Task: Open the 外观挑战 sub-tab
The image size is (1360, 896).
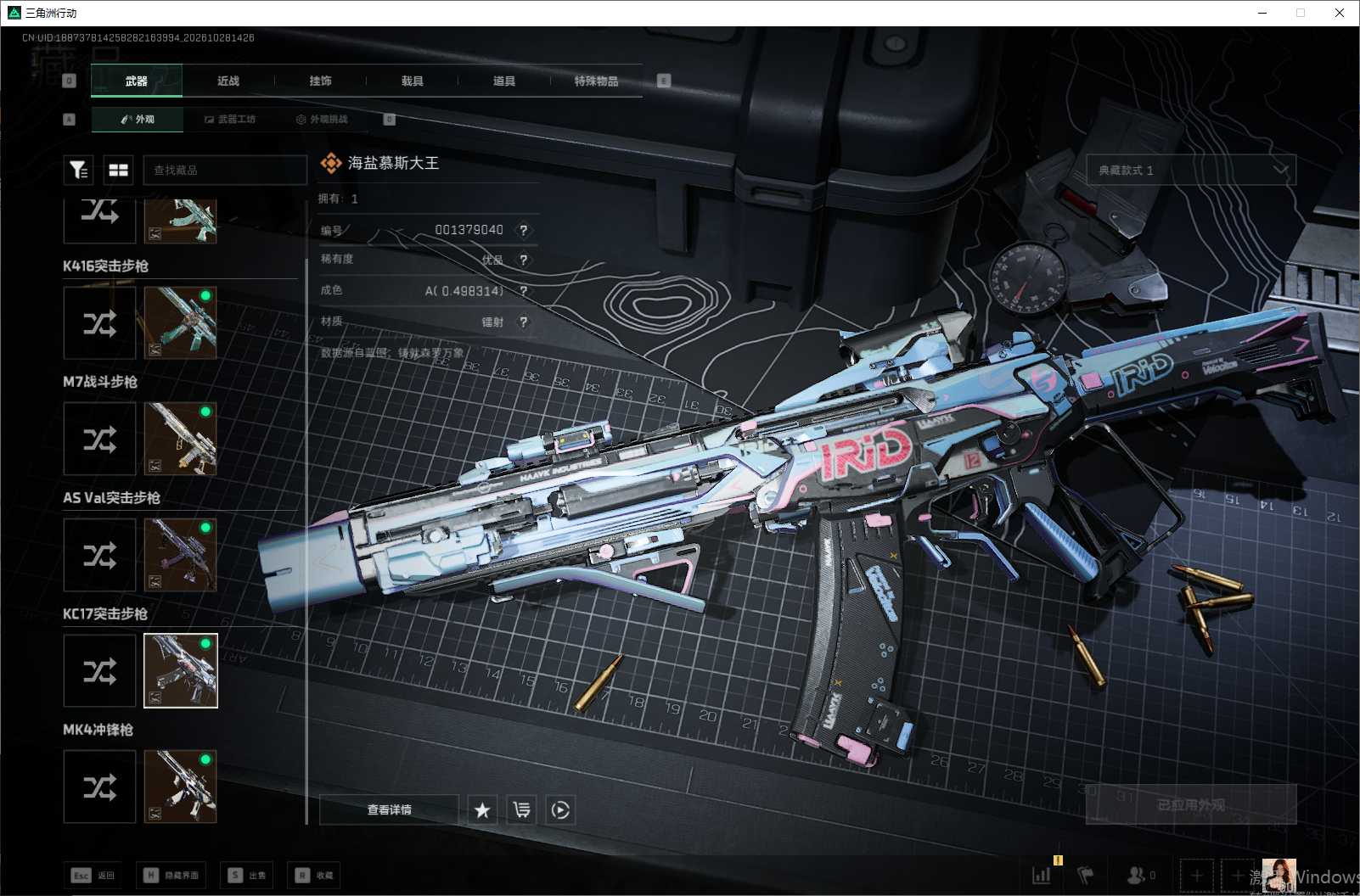Action: pos(322,119)
